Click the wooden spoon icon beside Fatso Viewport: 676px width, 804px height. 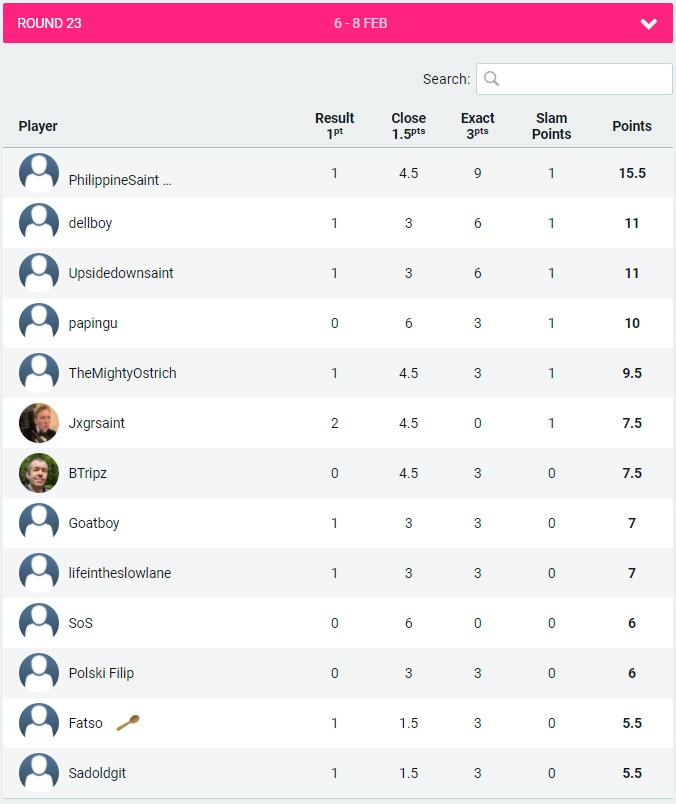pyautogui.click(x=127, y=723)
